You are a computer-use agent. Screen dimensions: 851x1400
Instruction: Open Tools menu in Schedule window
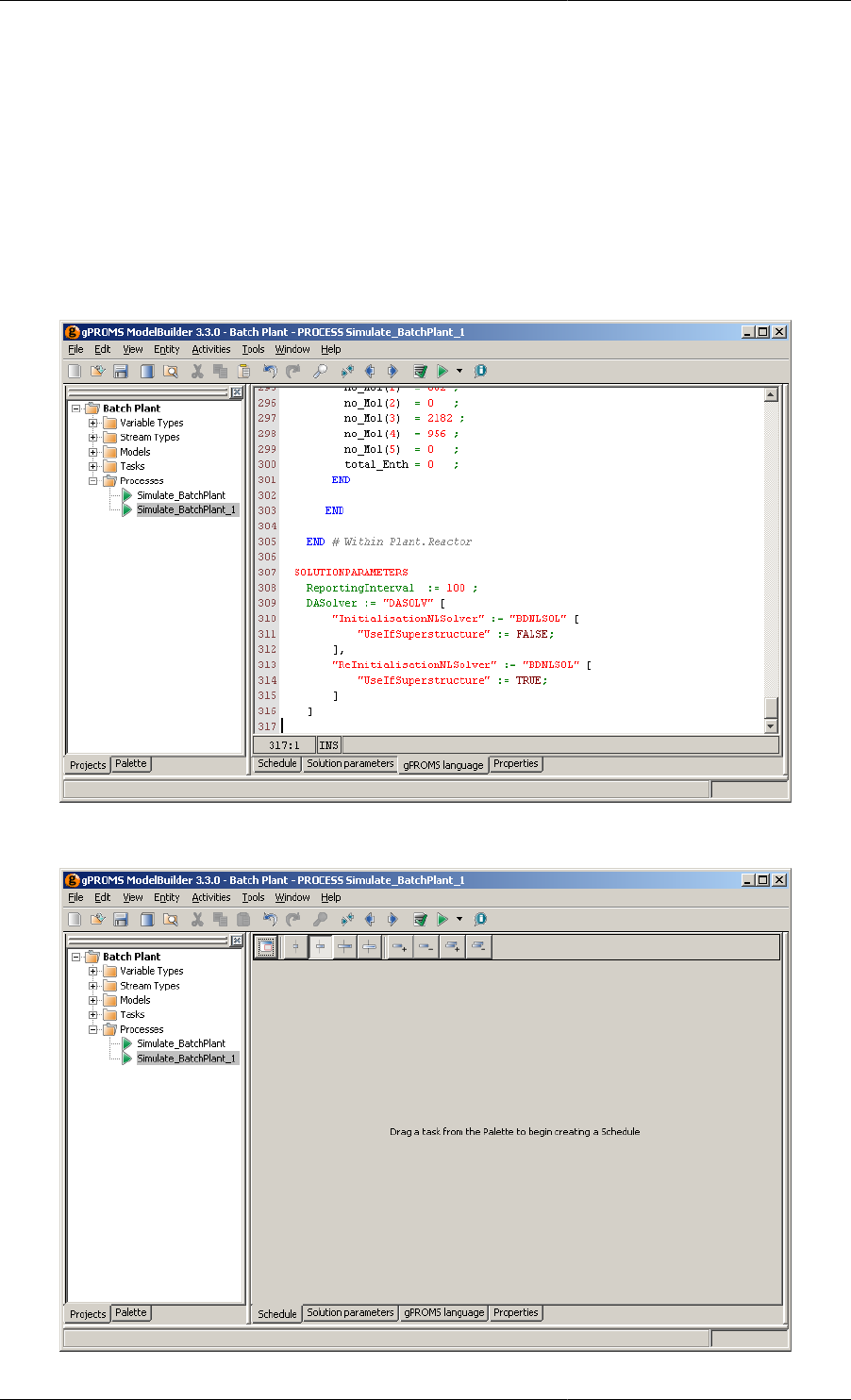coord(253,897)
